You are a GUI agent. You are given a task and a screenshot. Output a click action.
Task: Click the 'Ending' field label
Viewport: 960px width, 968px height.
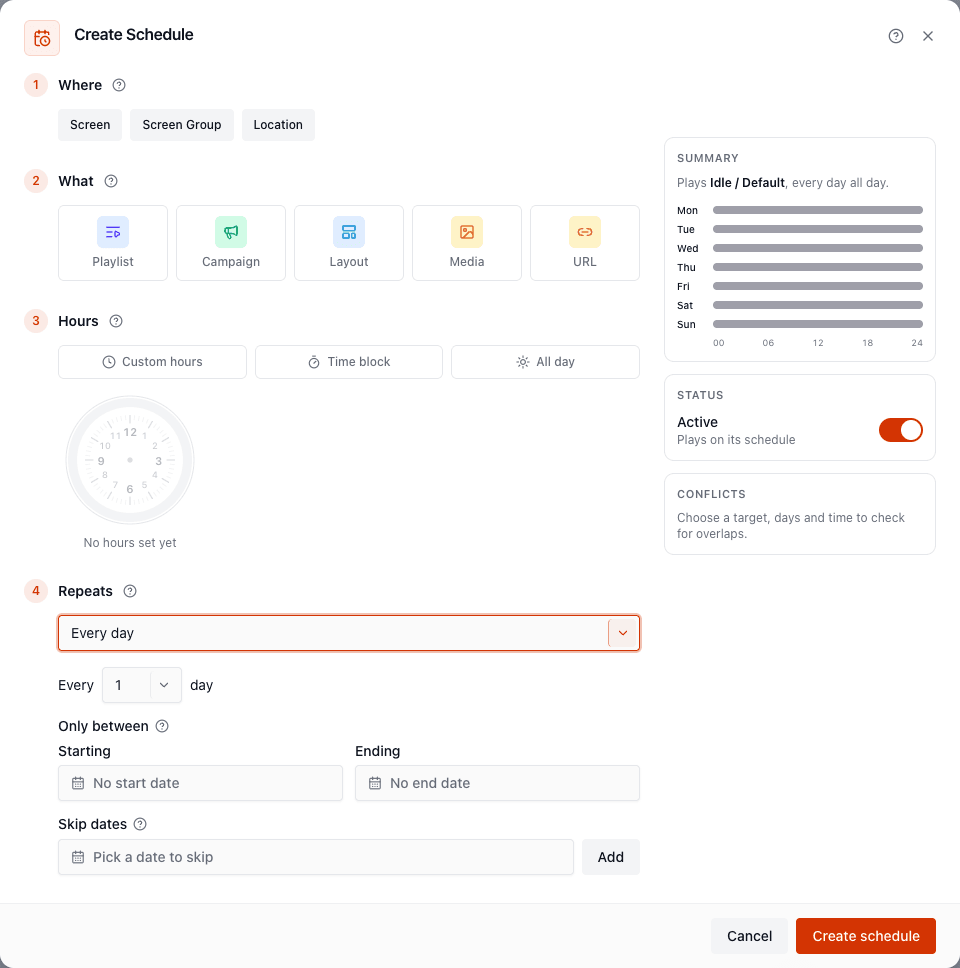click(x=377, y=751)
